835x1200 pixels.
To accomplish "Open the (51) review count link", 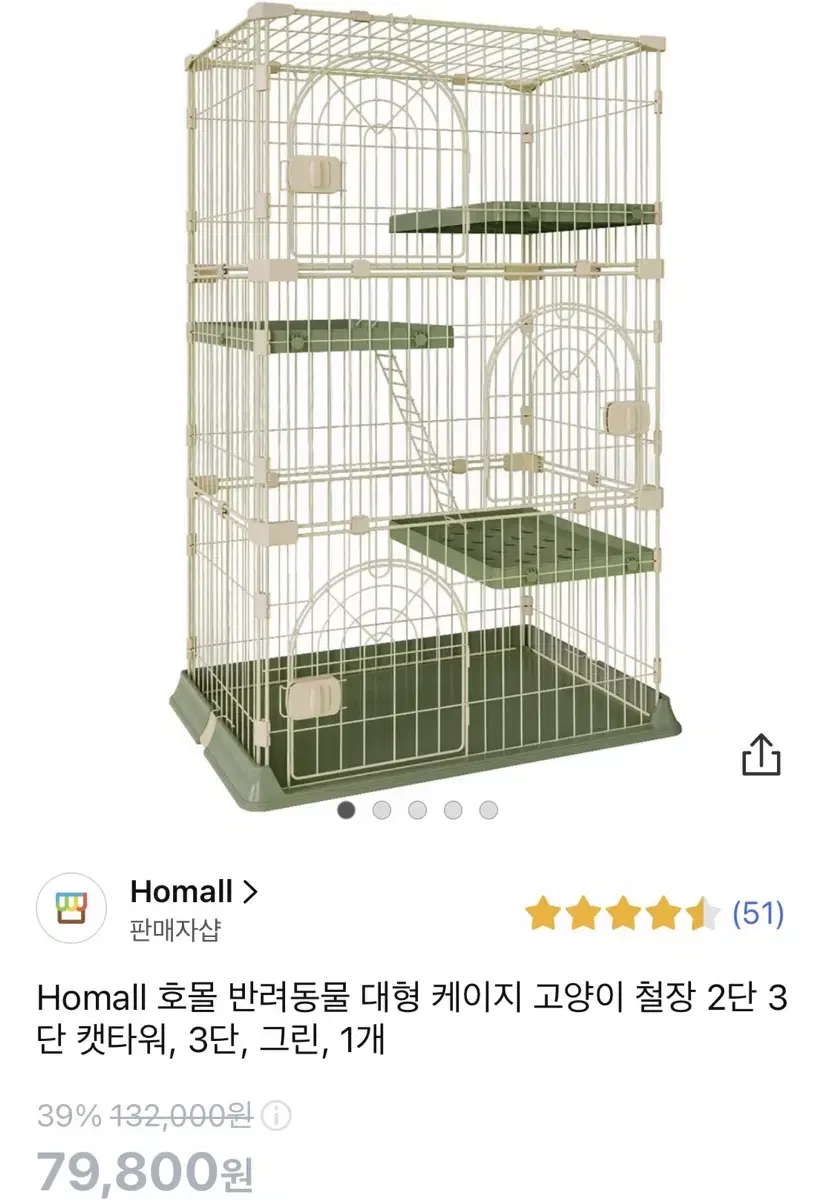I will tap(758, 913).
